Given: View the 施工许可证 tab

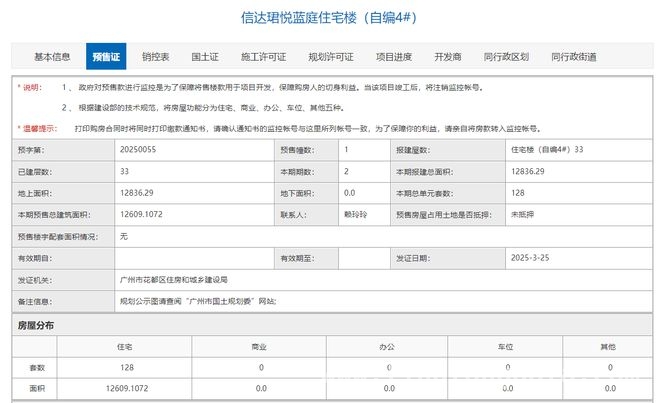Looking at the screenshot, I should click(263, 57).
